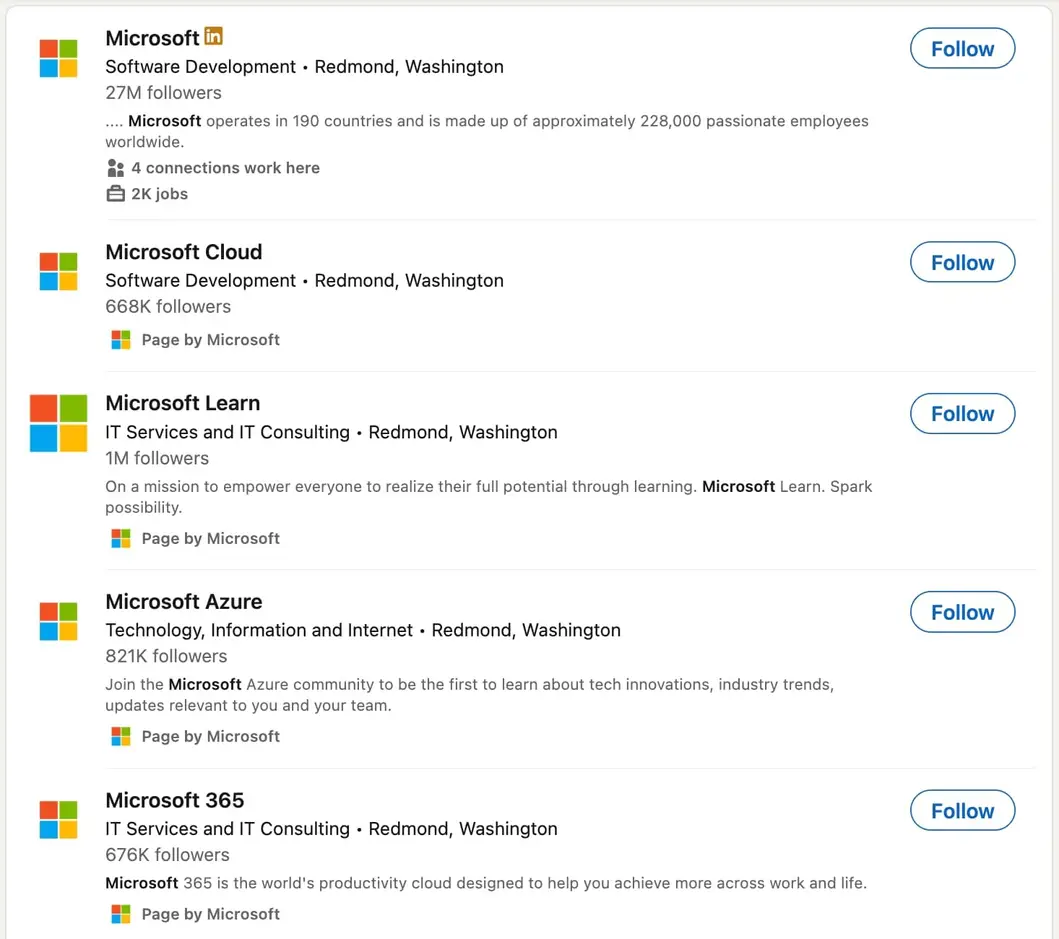Click the LinkedIn verified badge next to Microsoft
This screenshot has width=1059, height=939.
click(213, 35)
